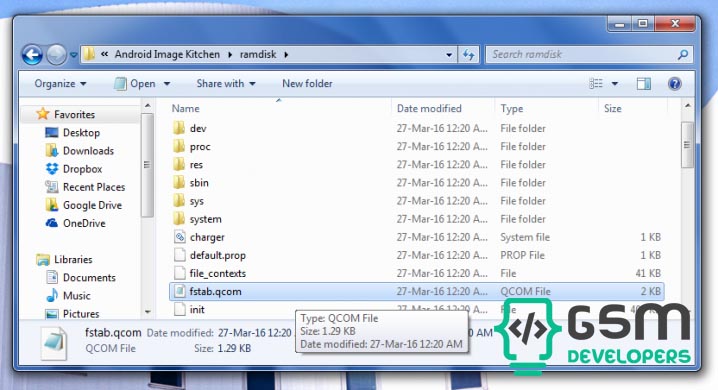Select the system folder icon
Viewport: 718px width, 390px height.
tap(179, 218)
